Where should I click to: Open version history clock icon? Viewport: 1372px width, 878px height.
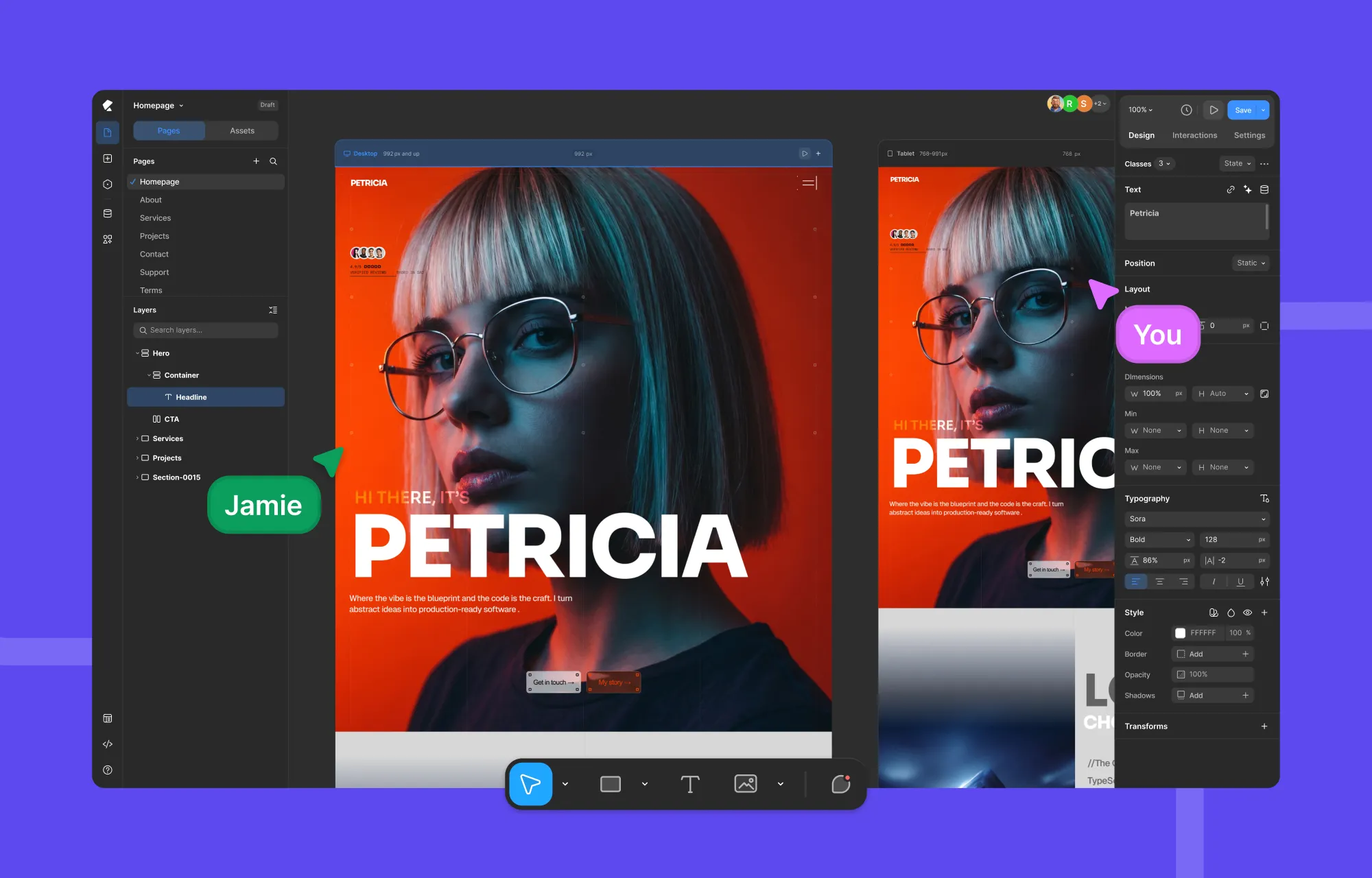coord(1186,110)
